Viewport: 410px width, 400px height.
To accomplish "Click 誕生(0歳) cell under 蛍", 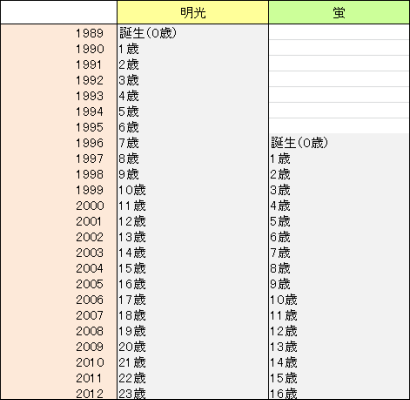I will pyautogui.click(x=339, y=143).
